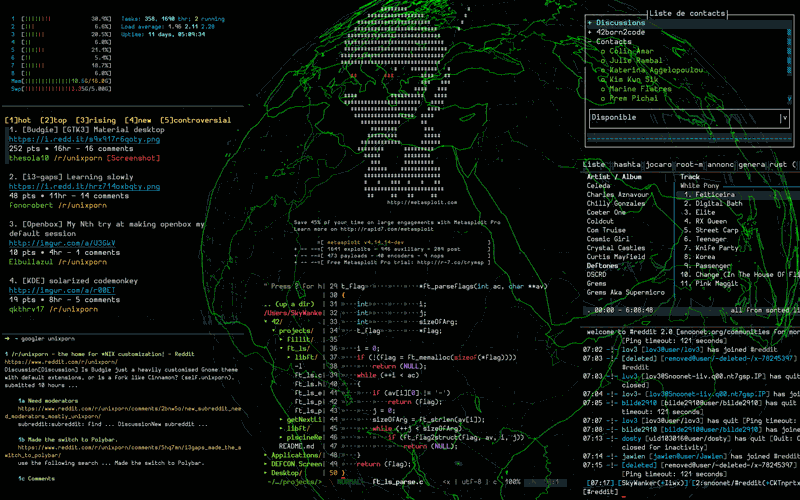Open the i3-gaps Learning slowly image link
Viewport: 800px width, 500px height.
(70, 186)
